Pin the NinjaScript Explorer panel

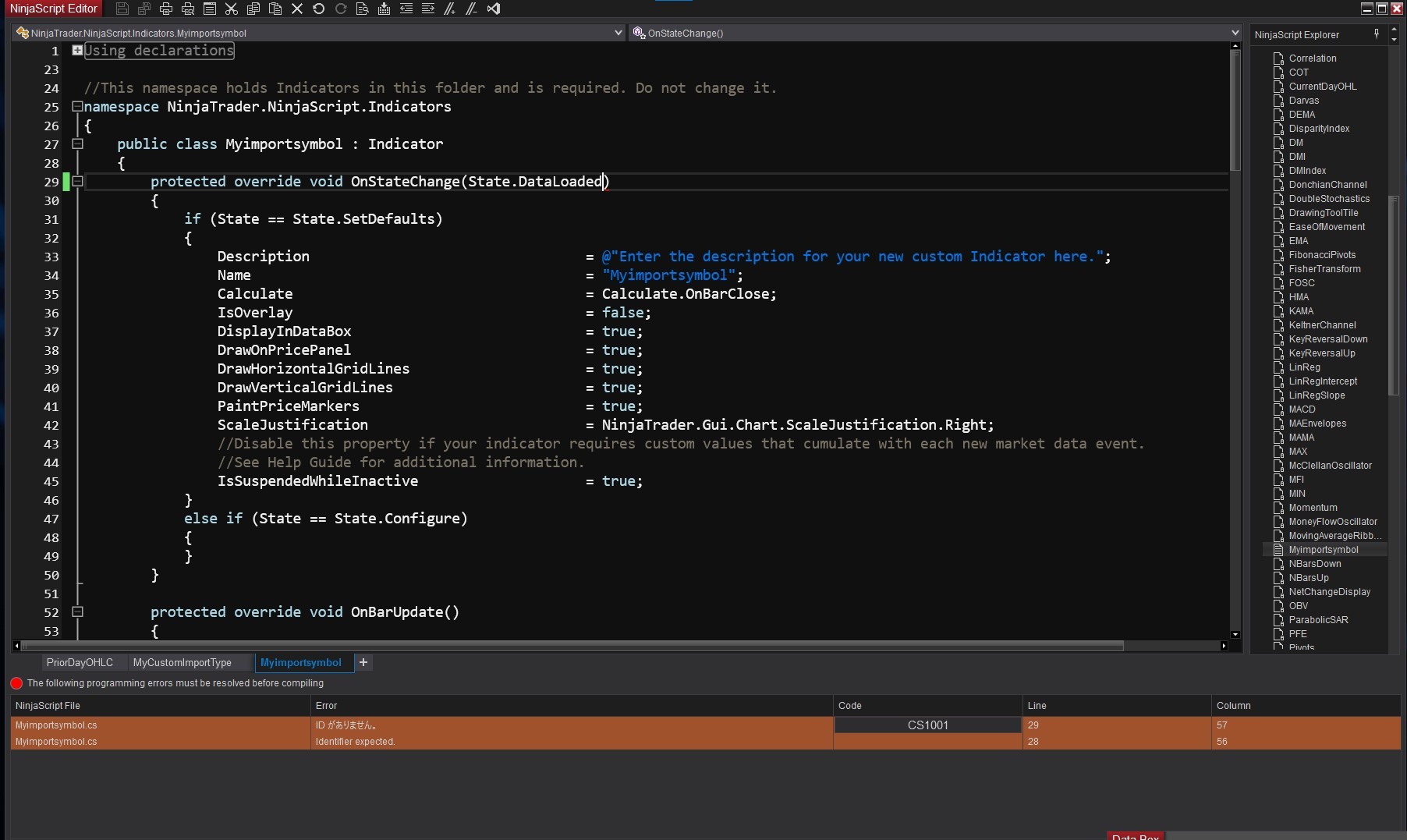click(x=1377, y=34)
